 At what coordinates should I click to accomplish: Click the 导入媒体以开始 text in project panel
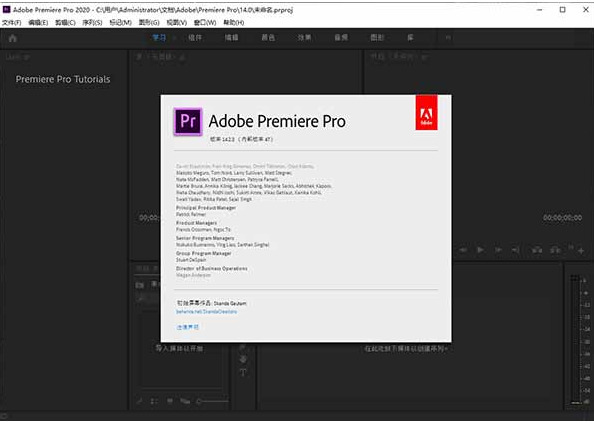click(179, 348)
